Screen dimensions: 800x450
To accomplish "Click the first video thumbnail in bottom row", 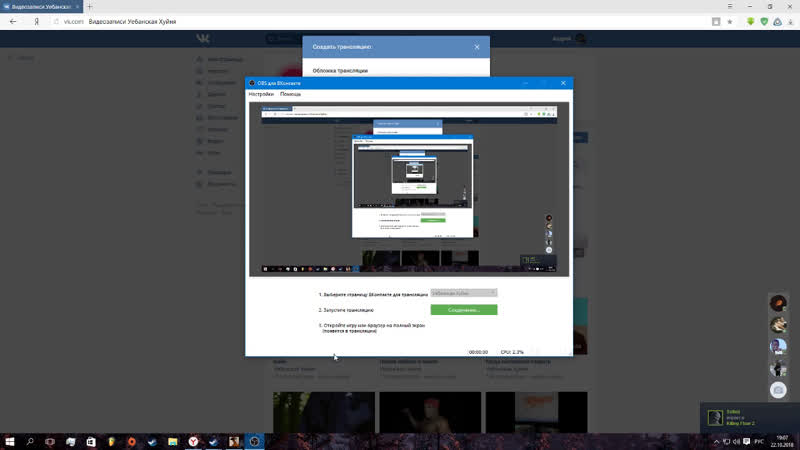I will point(324,413).
